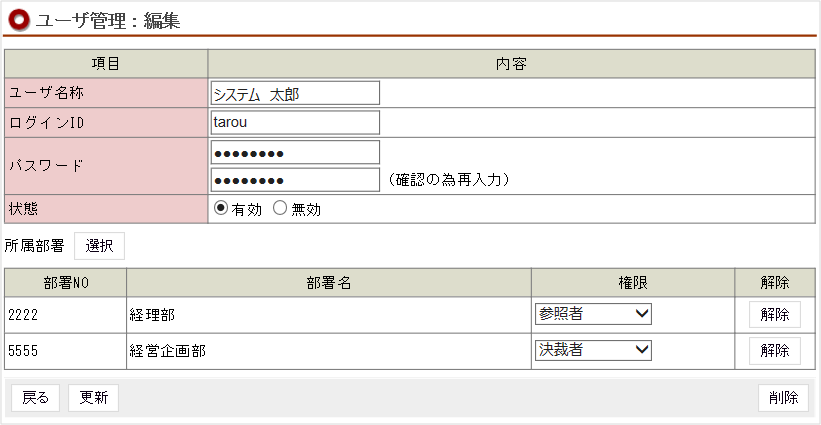Open the 経営企画部 権限 dropdown
This screenshot has height=425, width=821.
pyautogui.click(x=593, y=350)
